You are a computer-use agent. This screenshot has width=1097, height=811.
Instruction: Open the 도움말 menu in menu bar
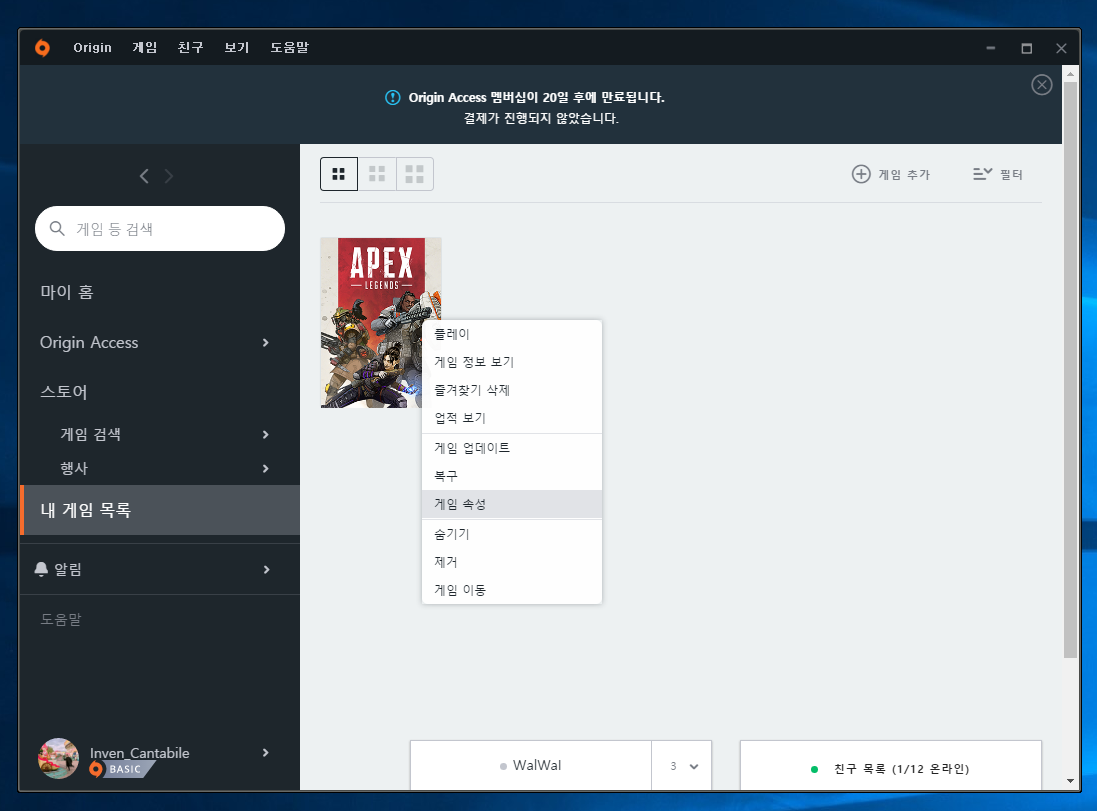(x=290, y=48)
